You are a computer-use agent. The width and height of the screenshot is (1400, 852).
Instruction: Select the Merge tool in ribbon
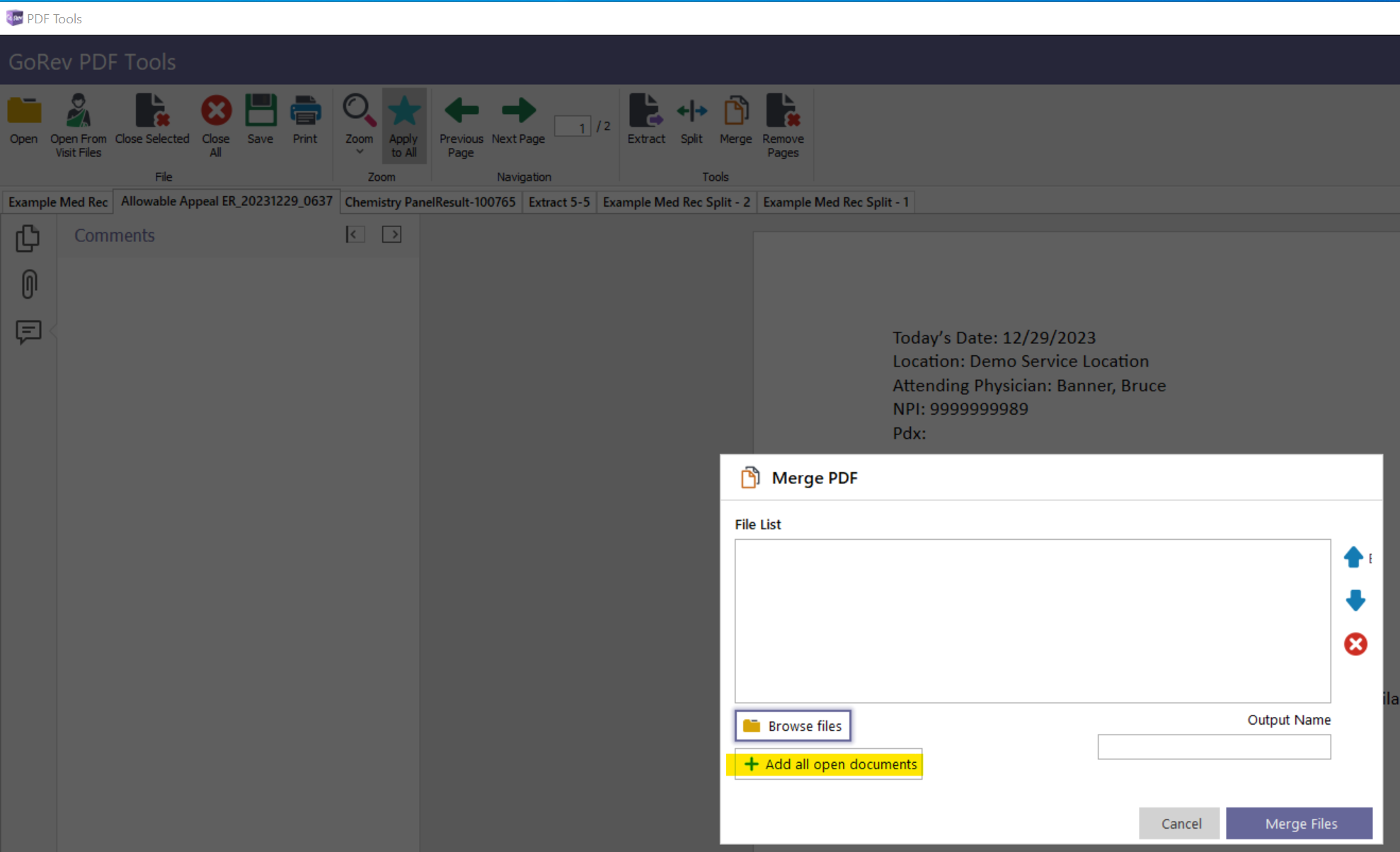pyautogui.click(x=735, y=111)
